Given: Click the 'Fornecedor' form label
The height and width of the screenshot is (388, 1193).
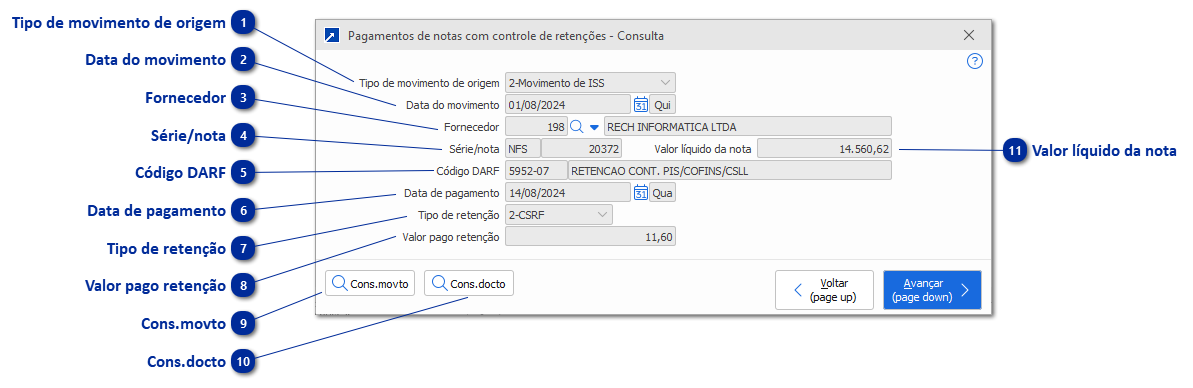Looking at the screenshot, I should 471,127.
